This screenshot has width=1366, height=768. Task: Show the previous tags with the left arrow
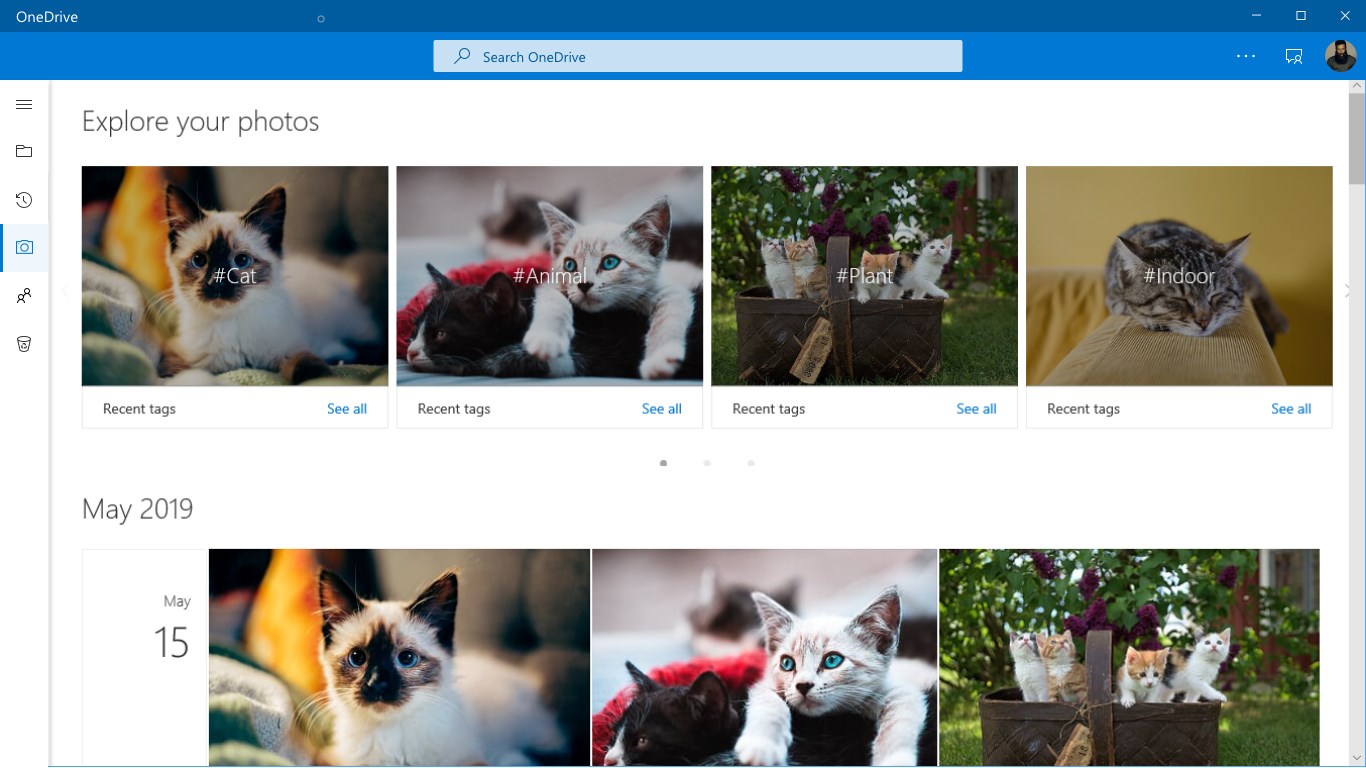click(x=66, y=291)
